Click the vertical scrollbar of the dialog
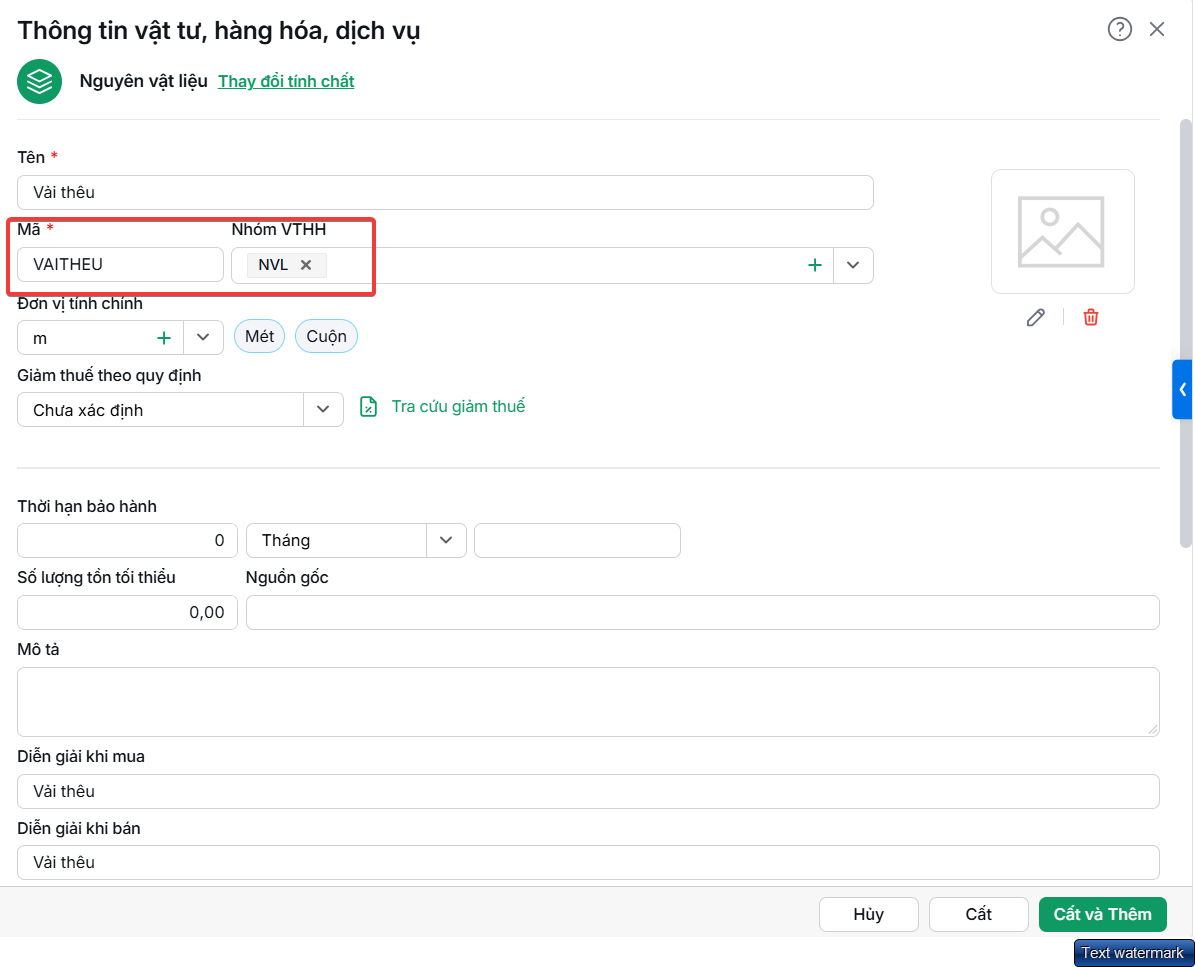1195x967 pixels. 1185,333
